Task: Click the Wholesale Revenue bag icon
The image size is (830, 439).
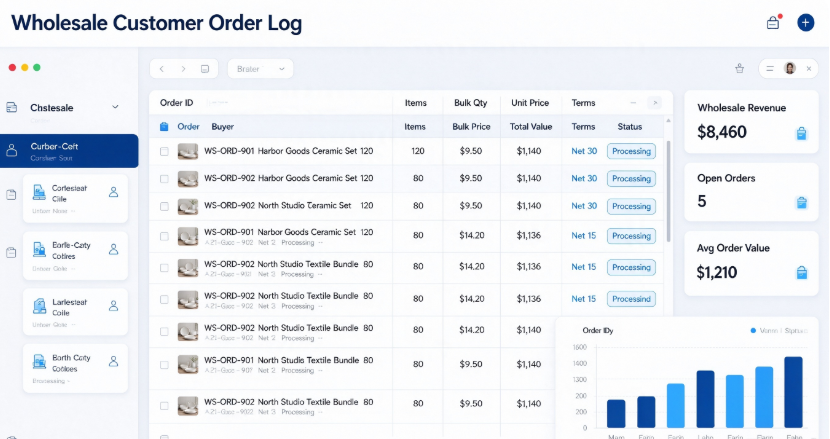Action: (x=801, y=133)
